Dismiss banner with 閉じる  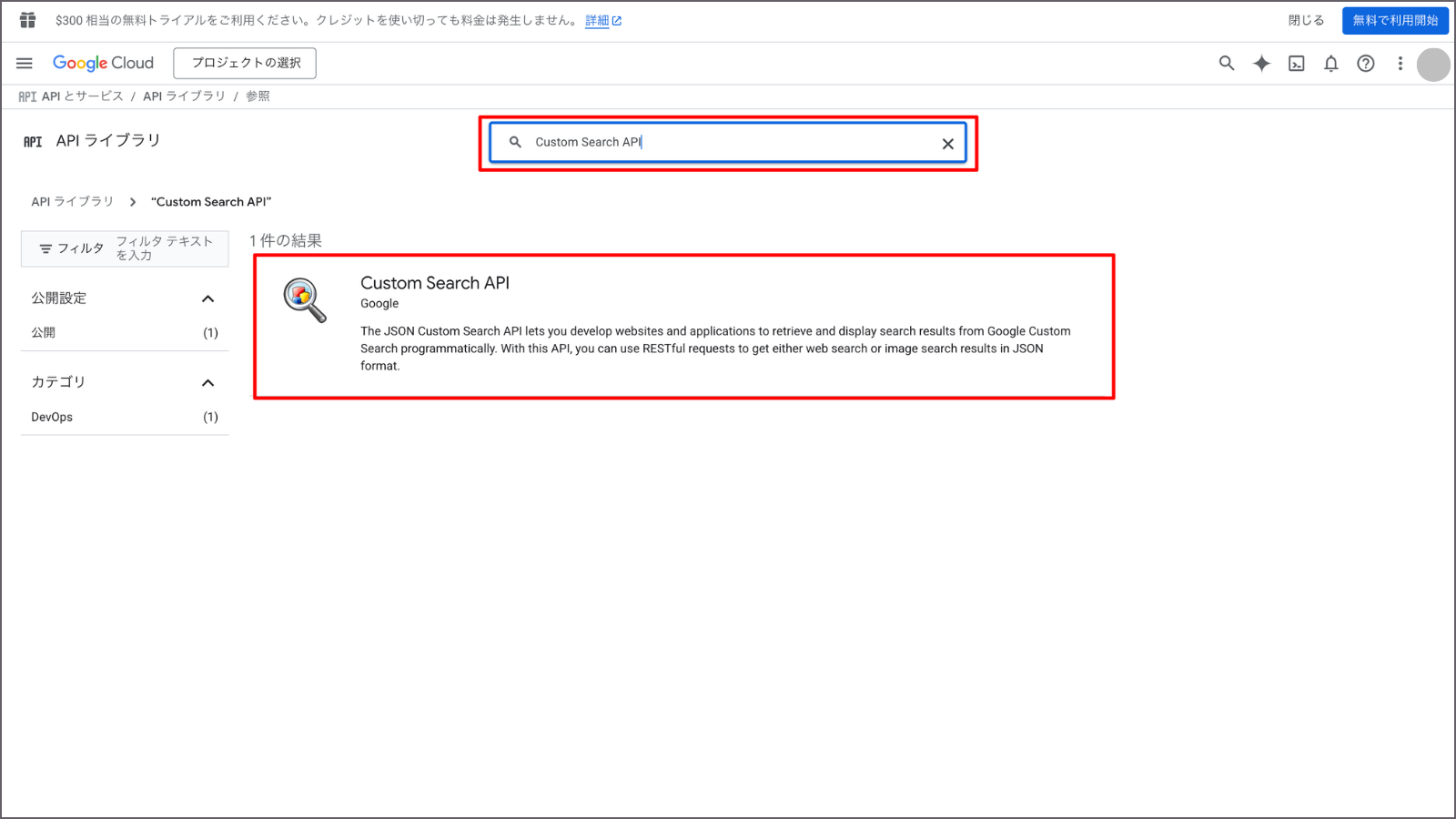click(1306, 20)
